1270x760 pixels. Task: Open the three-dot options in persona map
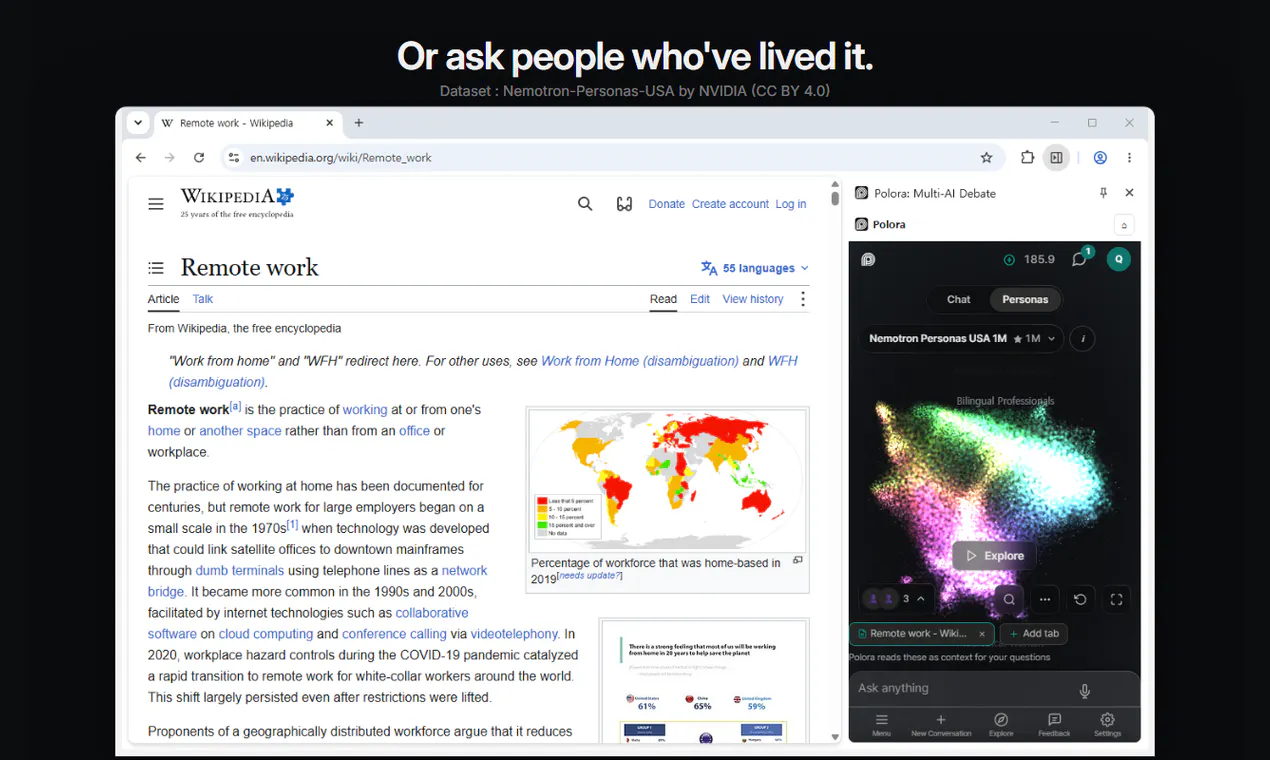1045,600
